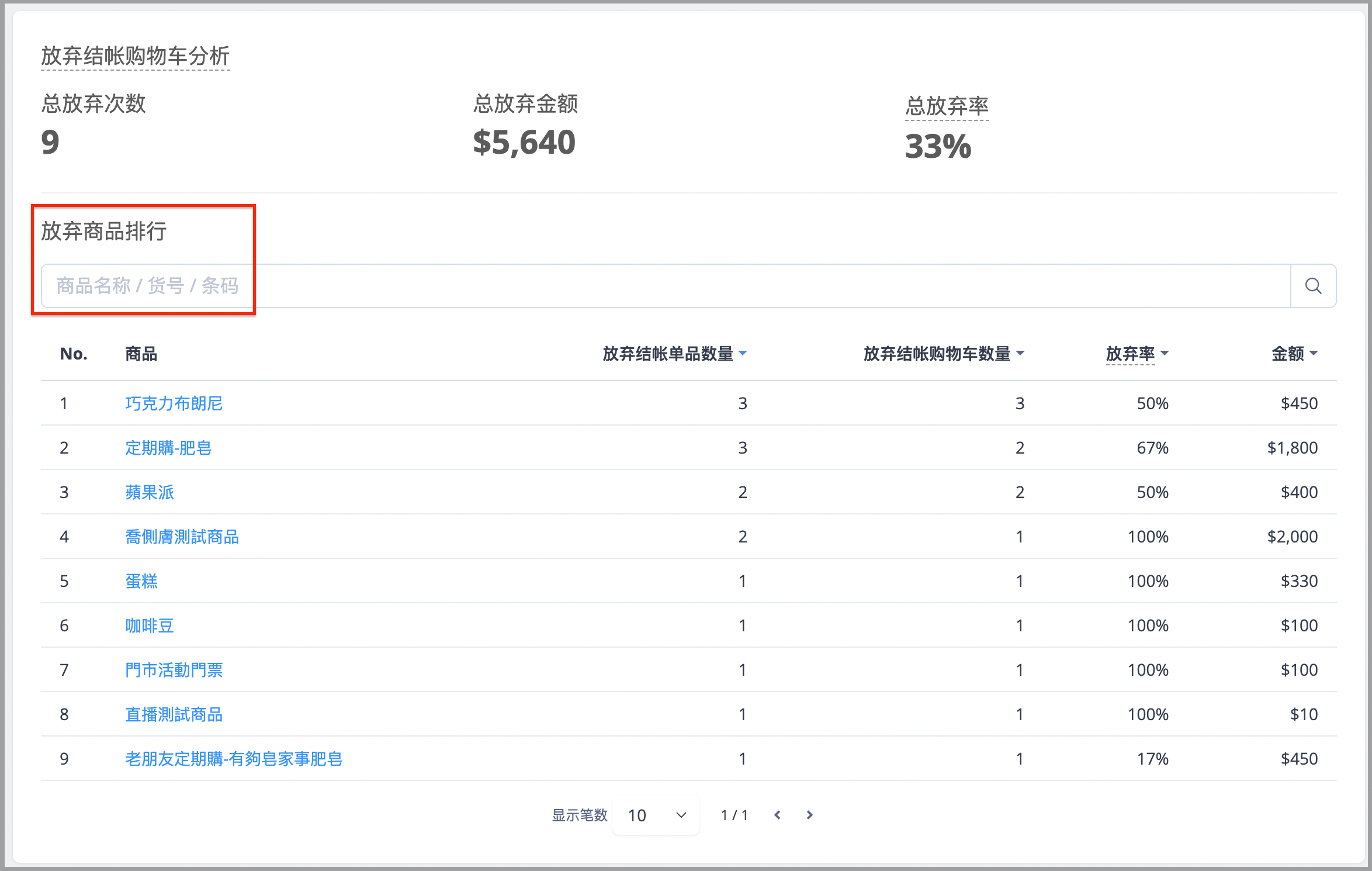This screenshot has height=871, width=1372.
Task: Go to next page arrow
Action: pos(809,815)
